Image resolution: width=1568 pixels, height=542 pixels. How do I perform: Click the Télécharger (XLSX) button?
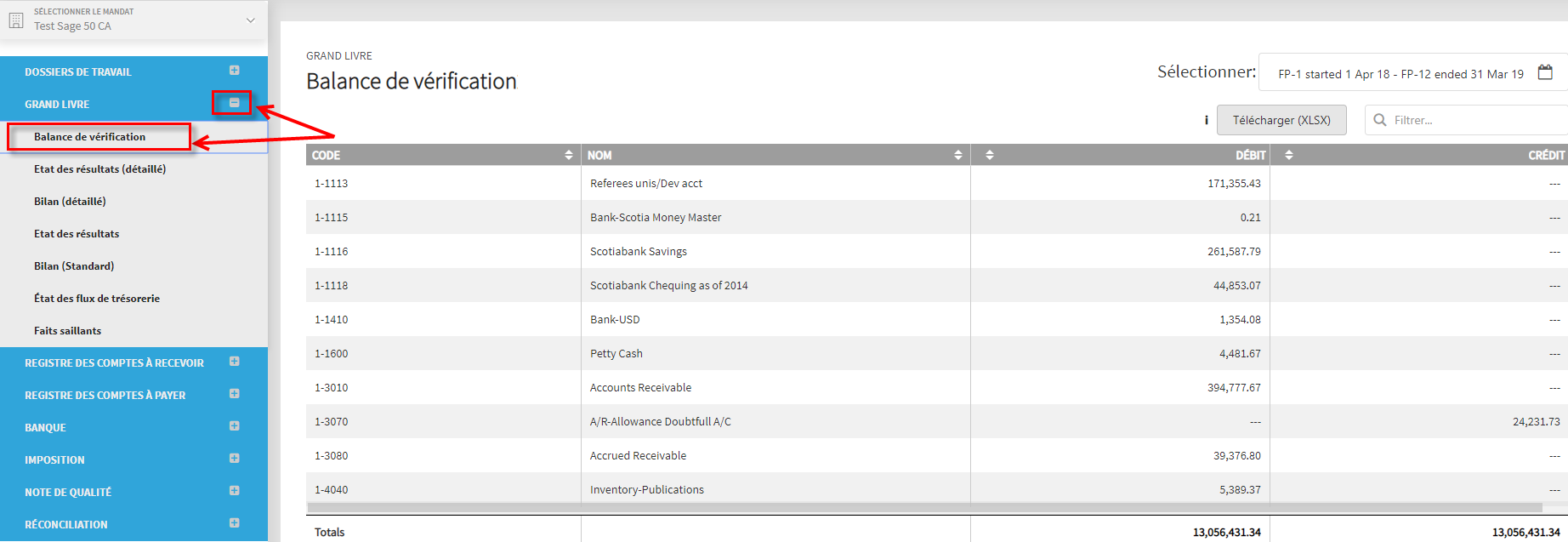pyautogui.click(x=1281, y=120)
